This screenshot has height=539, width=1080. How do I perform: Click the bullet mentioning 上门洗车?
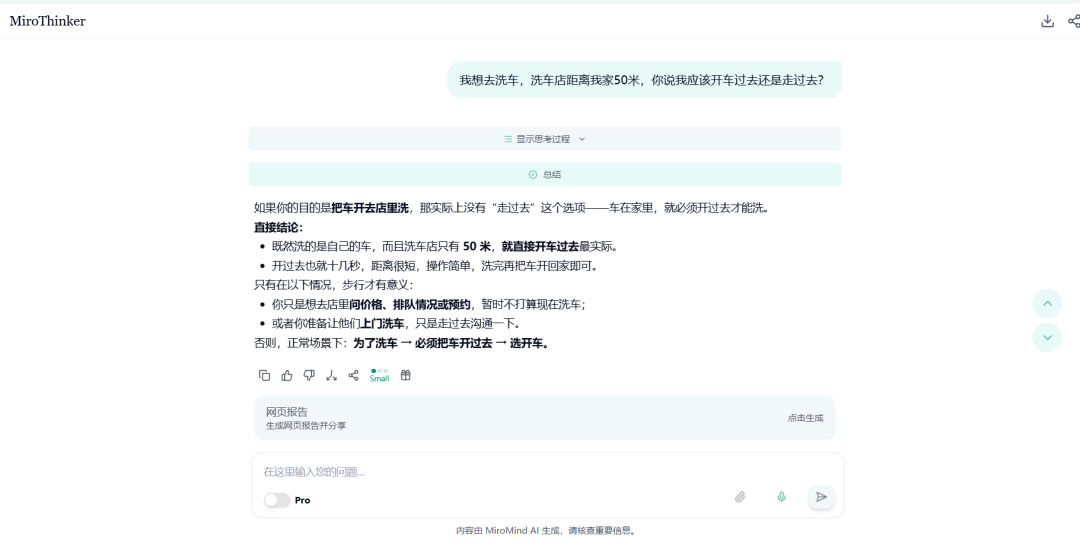pyautogui.click(x=397, y=324)
